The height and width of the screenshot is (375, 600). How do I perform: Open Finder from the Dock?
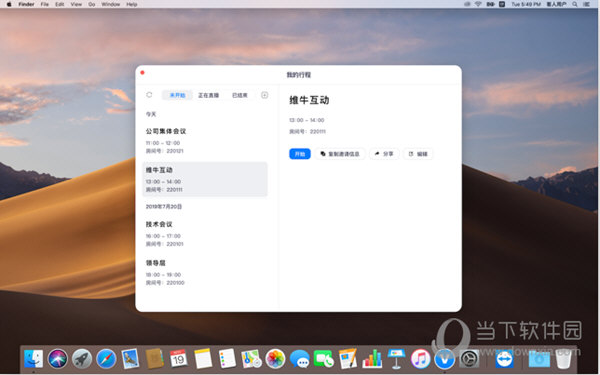[34, 359]
